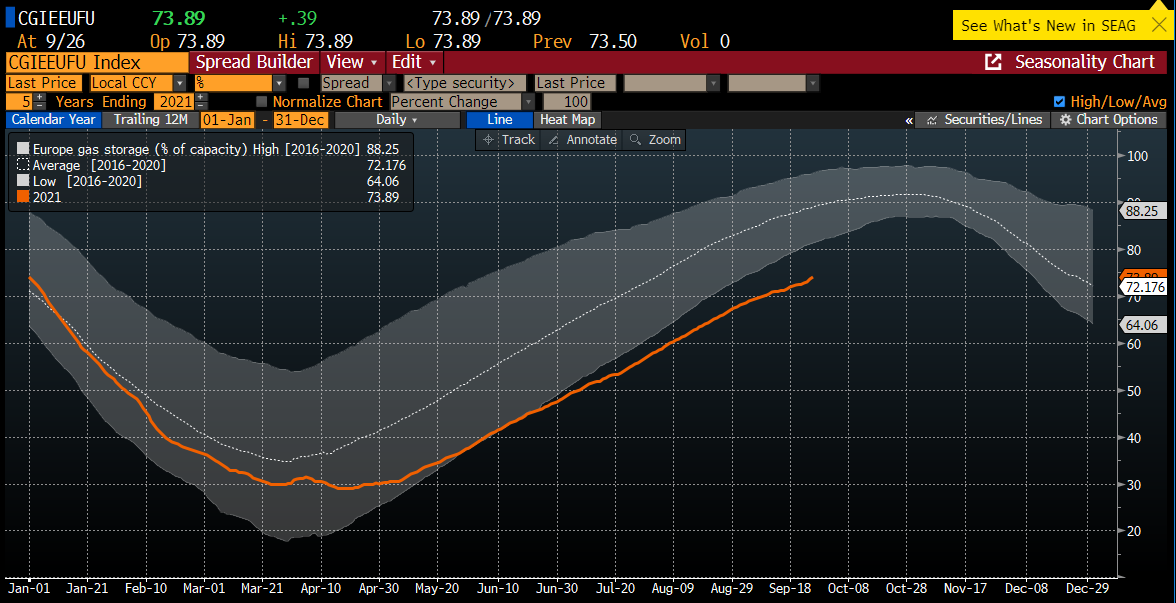Screen dimensions: 1176x603
Task: Open the View menu
Action: tap(352, 62)
